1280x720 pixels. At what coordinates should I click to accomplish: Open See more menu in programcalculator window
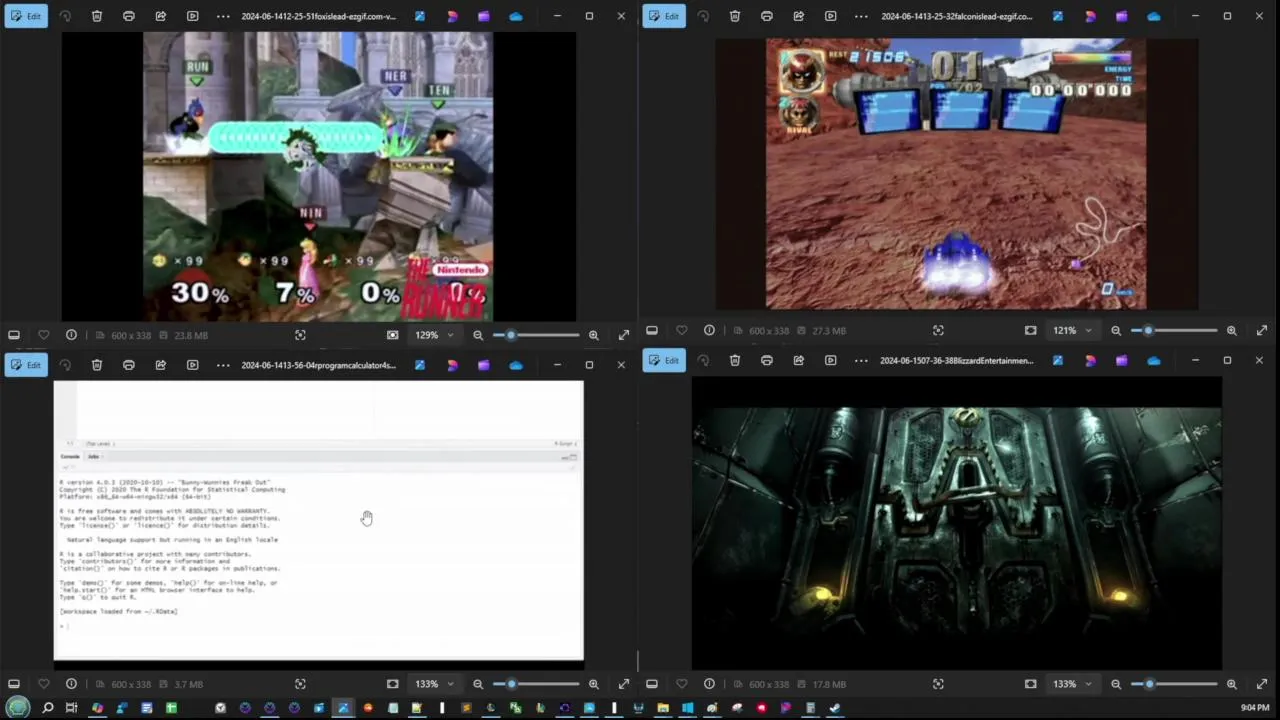coord(223,365)
